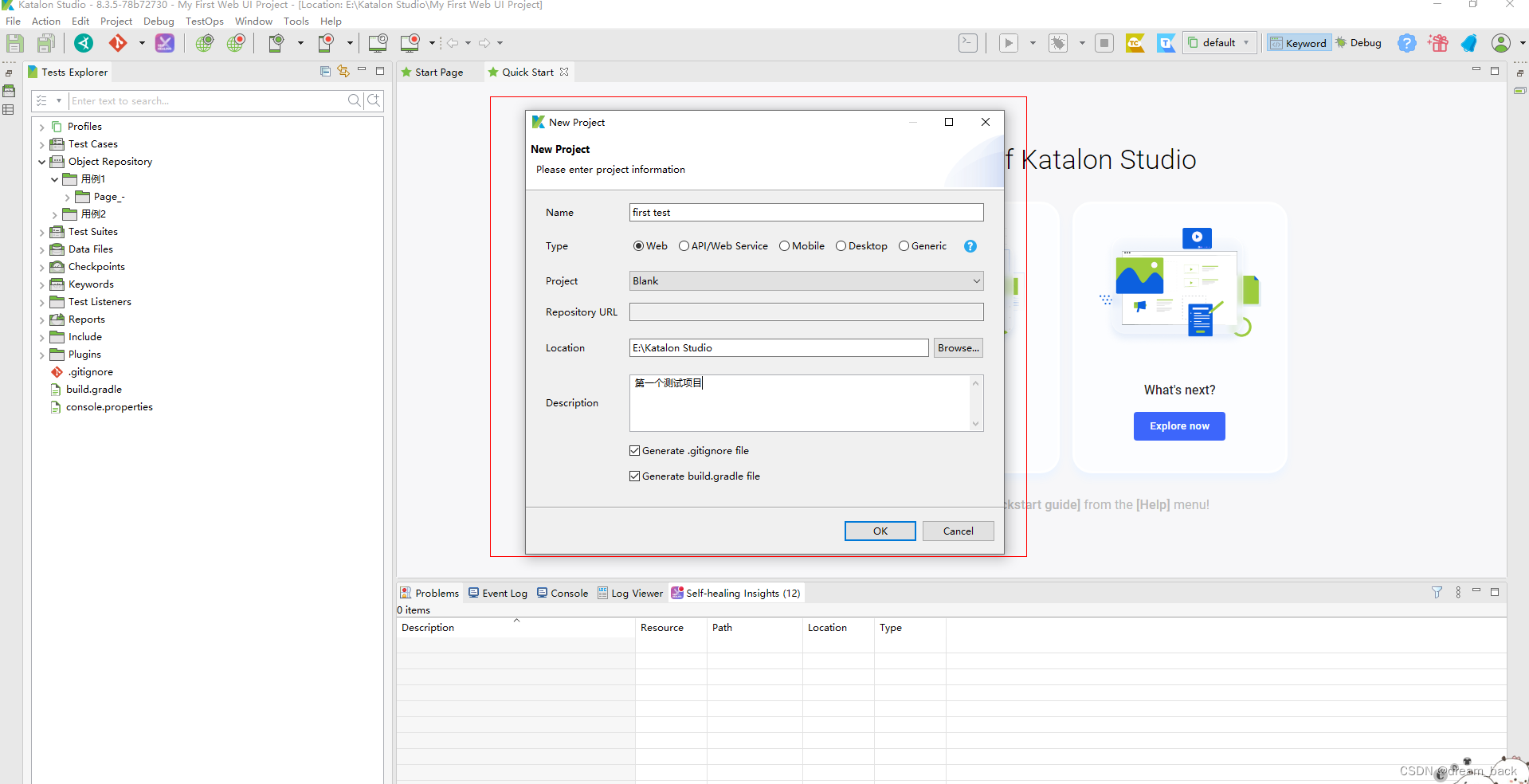Viewport: 1529px width, 784px height.
Task: Open the blue notification bell icon
Action: coord(1469,43)
